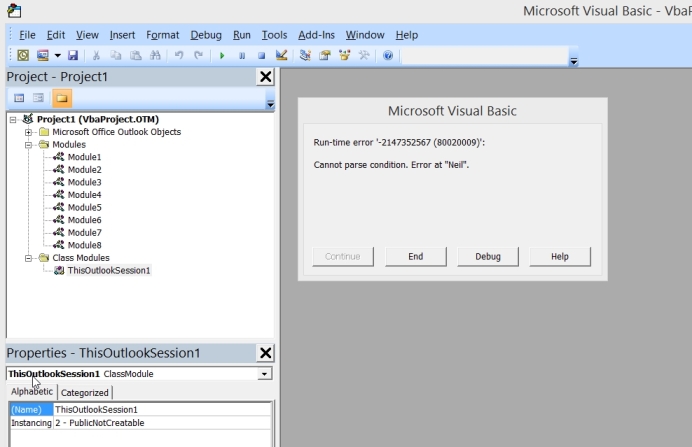Screen dimensions: 692x447
Task: Close the Properties - ThisOutlookSession1 panel
Action: click(x=266, y=353)
